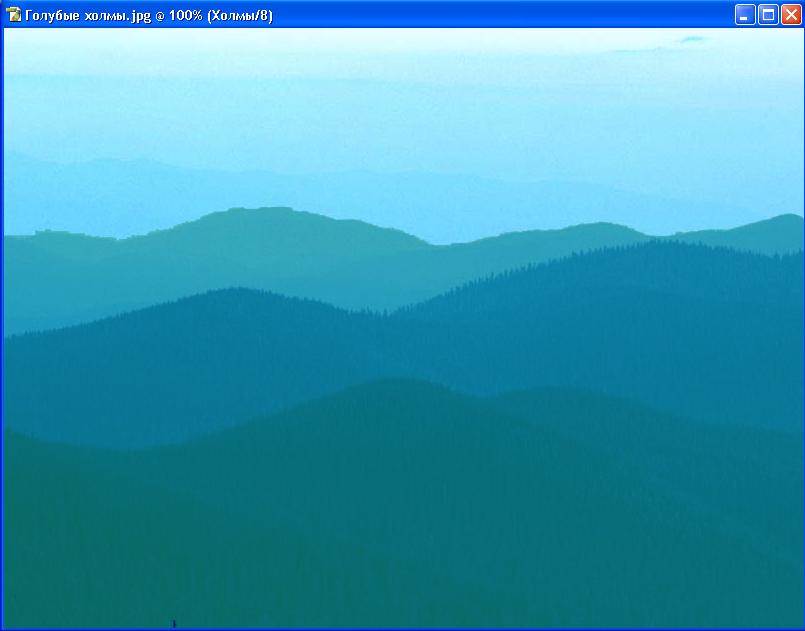Click the document icon in the title bar
805x631 pixels.
(x=13, y=15)
